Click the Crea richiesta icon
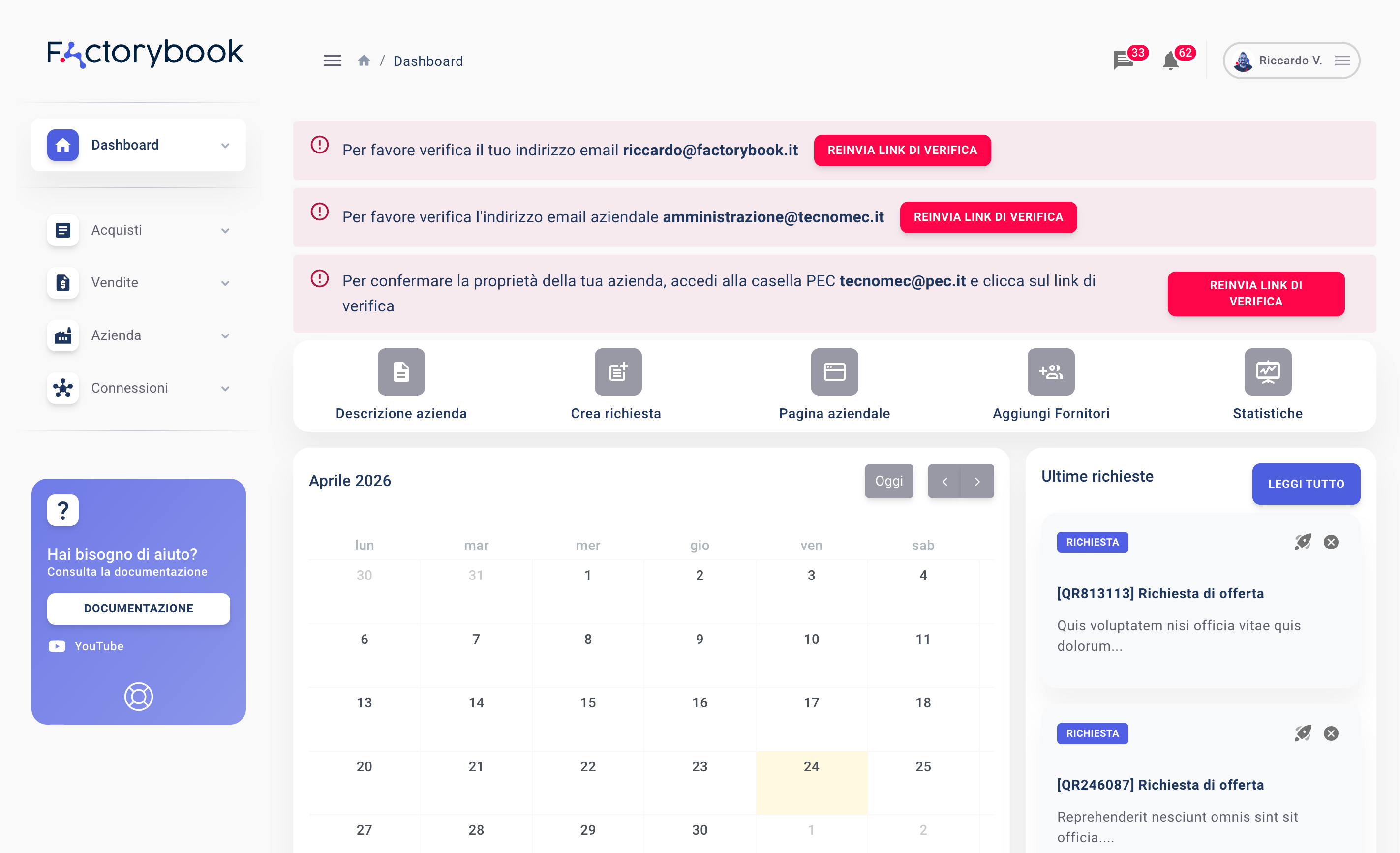Image resolution: width=1400 pixels, height=853 pixels. (618, 372)
